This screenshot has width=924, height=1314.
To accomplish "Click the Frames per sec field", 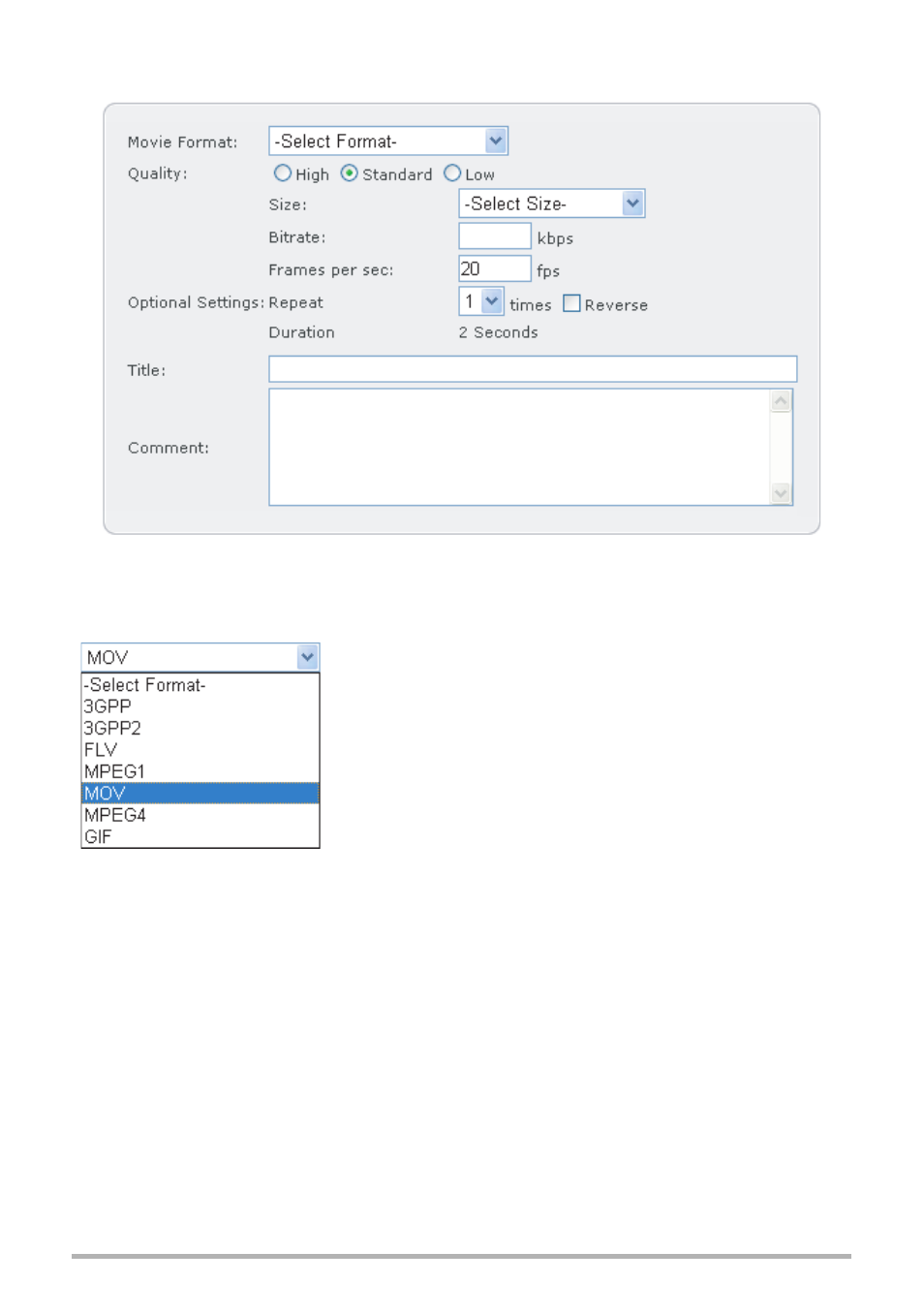I will (x=494, y=269).
